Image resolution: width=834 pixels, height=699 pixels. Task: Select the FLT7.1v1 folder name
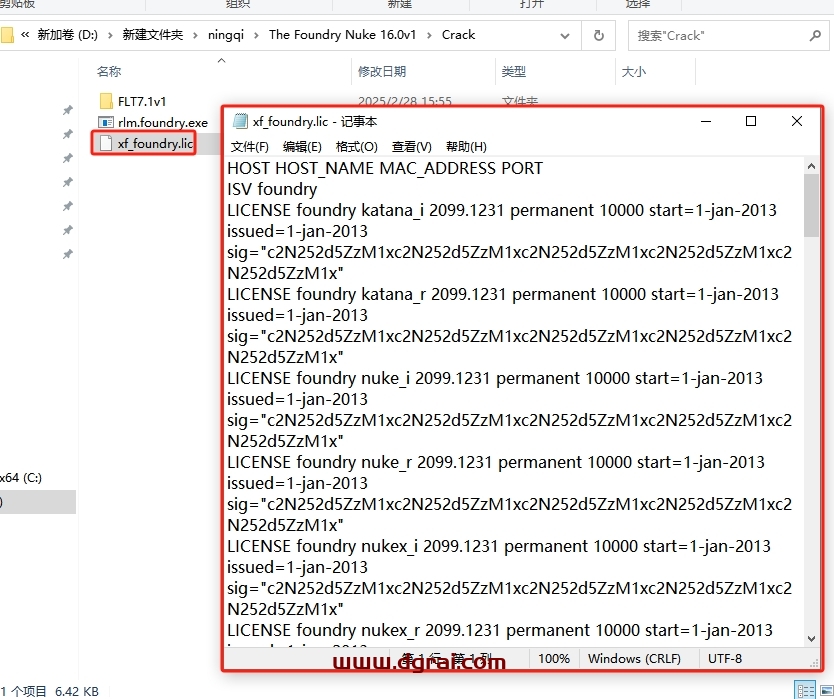(142, 101)
